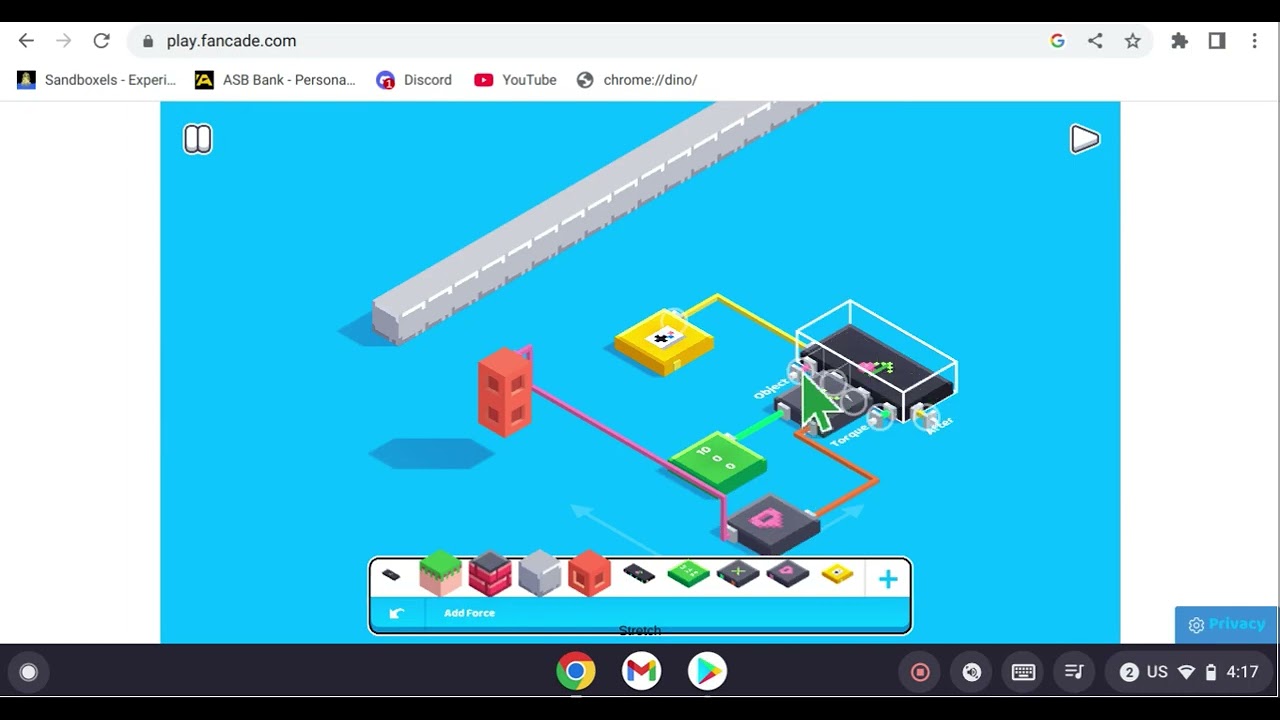This screenshot has height=720, width=1280.
Task: Open the chrome://dino/ bookmark
Action: [637, 80]
